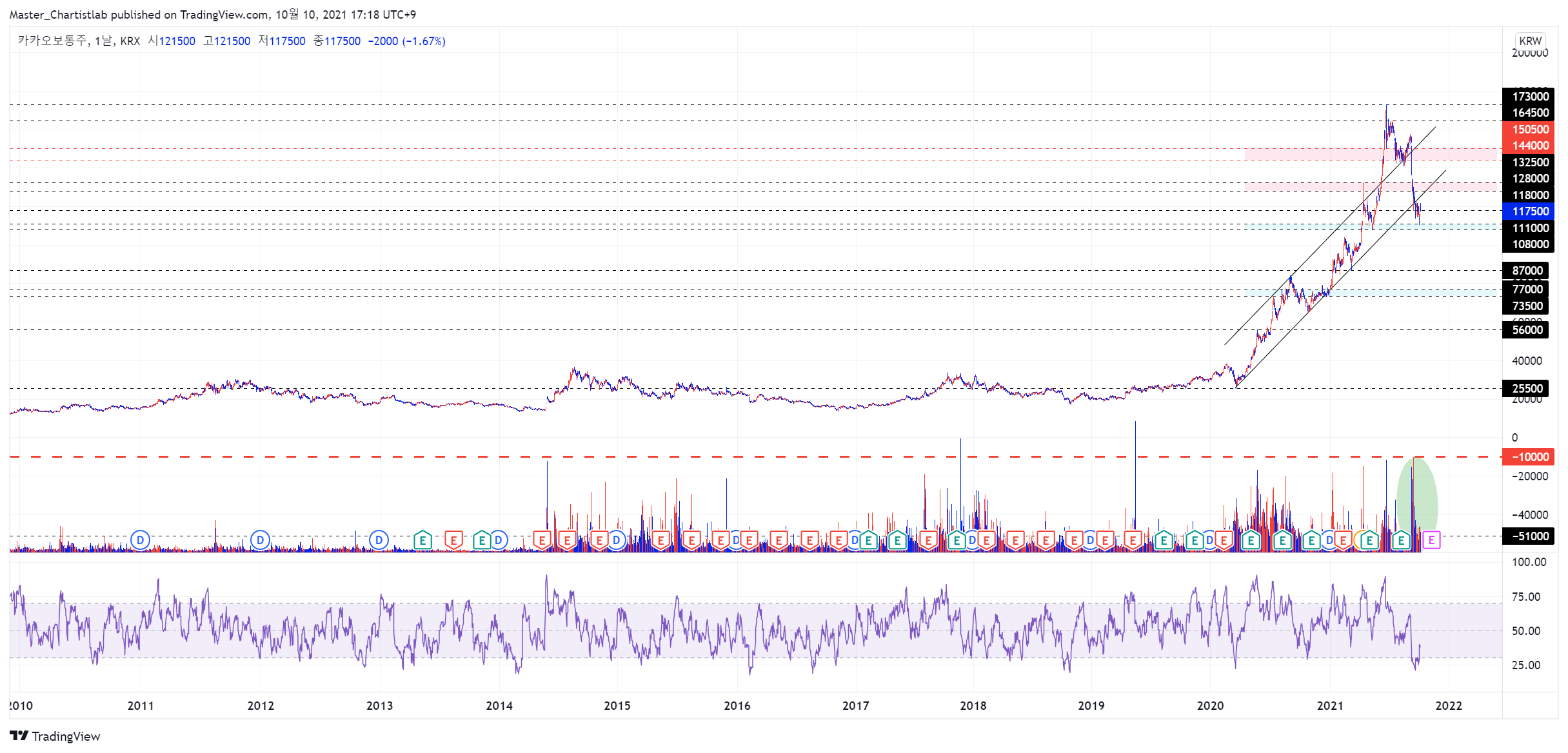Screen dimensions: 1568x753
Task: Click the -2000 (-1.67%) change value
Action: [406, 41]
